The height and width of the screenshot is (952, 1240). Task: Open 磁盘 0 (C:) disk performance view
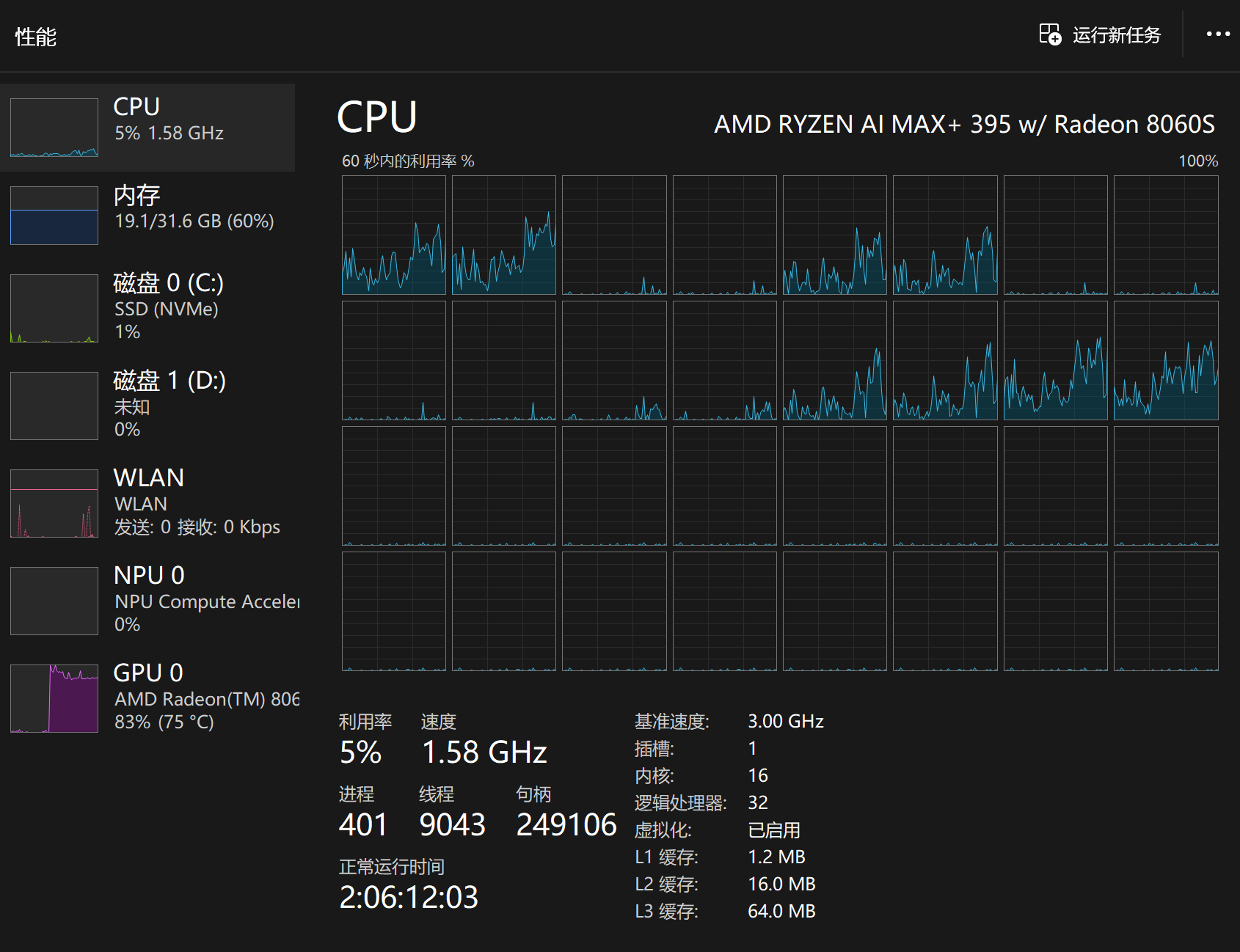tap(147, 308)
